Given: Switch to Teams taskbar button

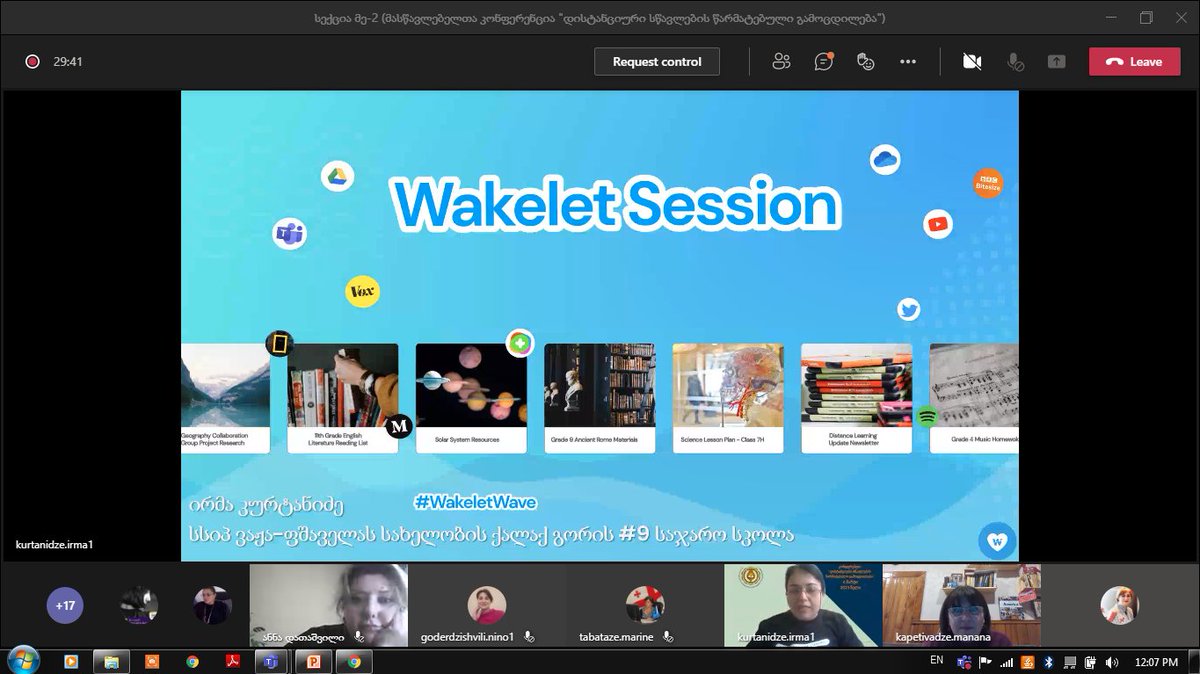Looking at the screenshot, I should click(x=271, y=661).
